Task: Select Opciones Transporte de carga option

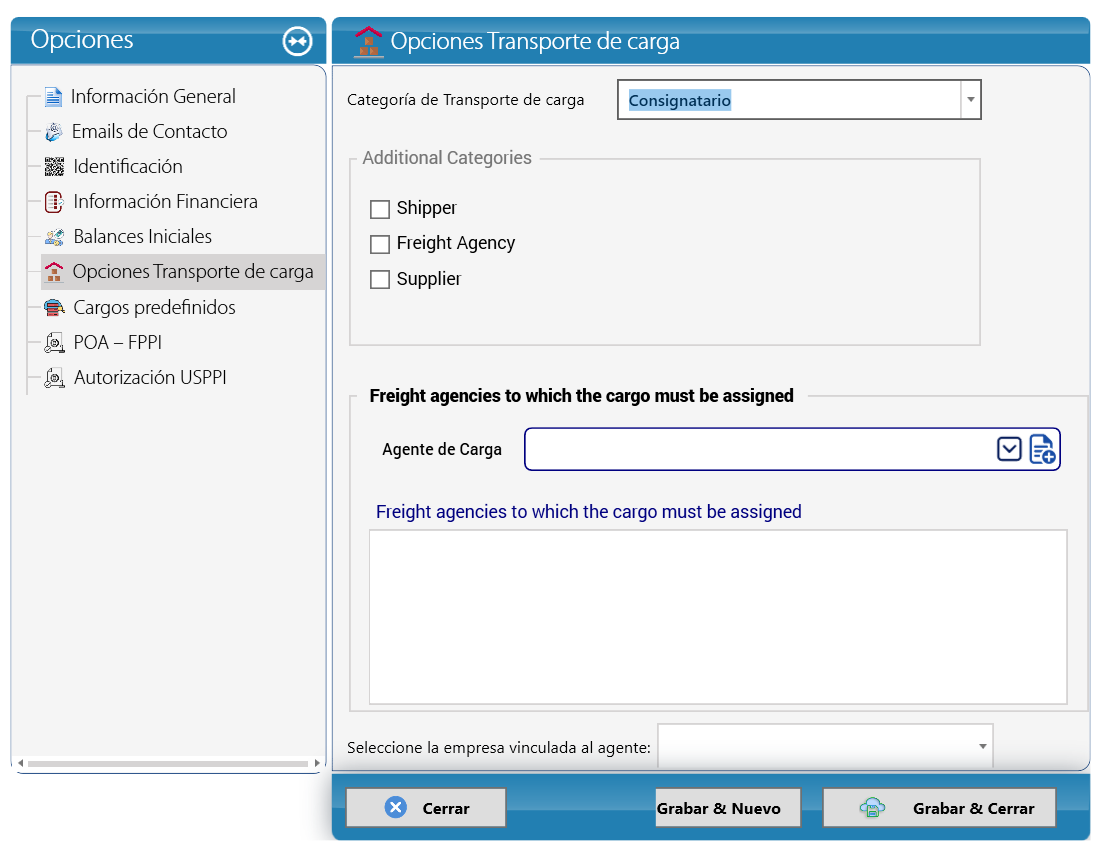Action: pos(193,272)
